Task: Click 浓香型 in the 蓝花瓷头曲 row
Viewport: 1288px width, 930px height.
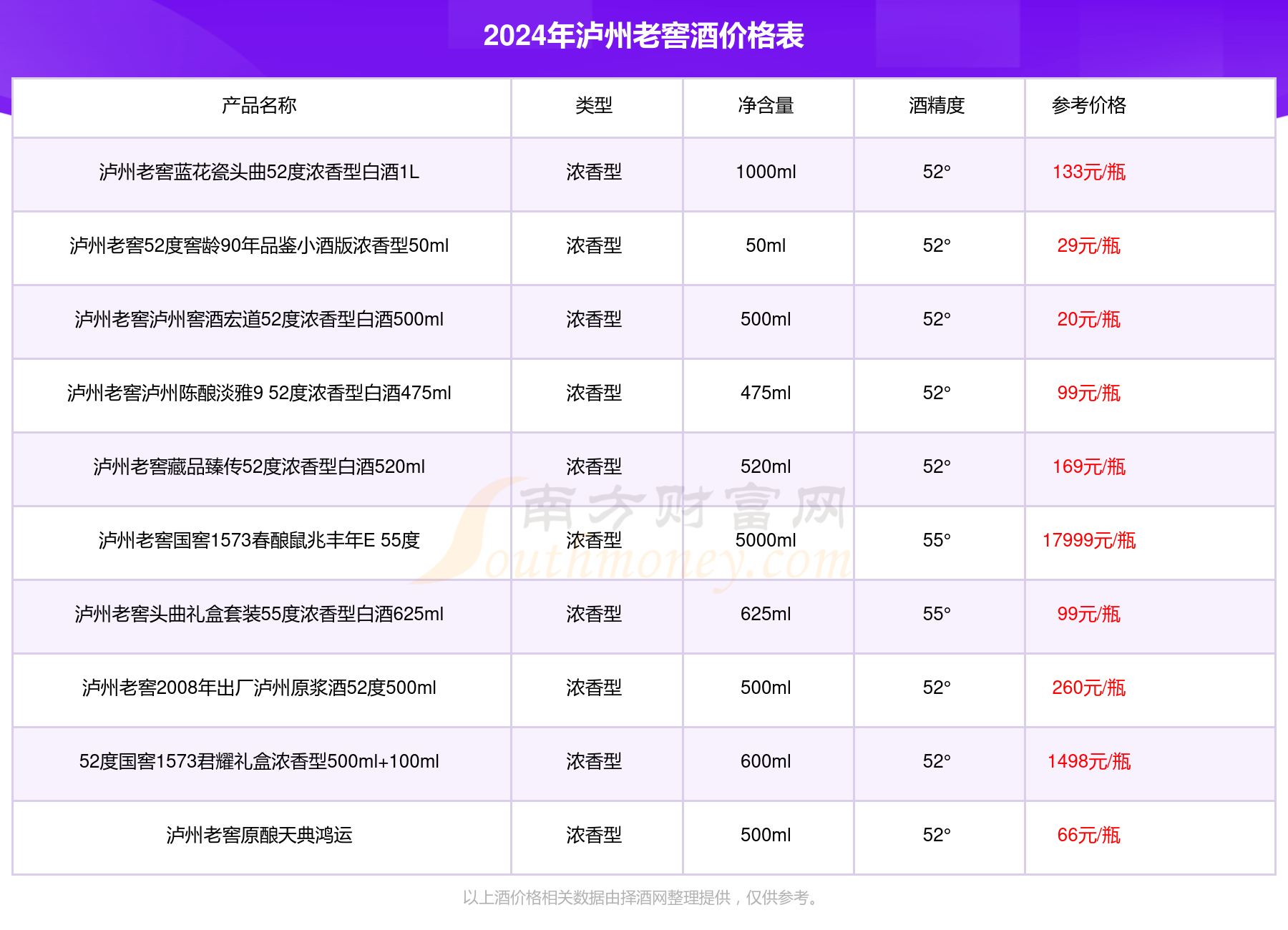Action: (594, 172)
